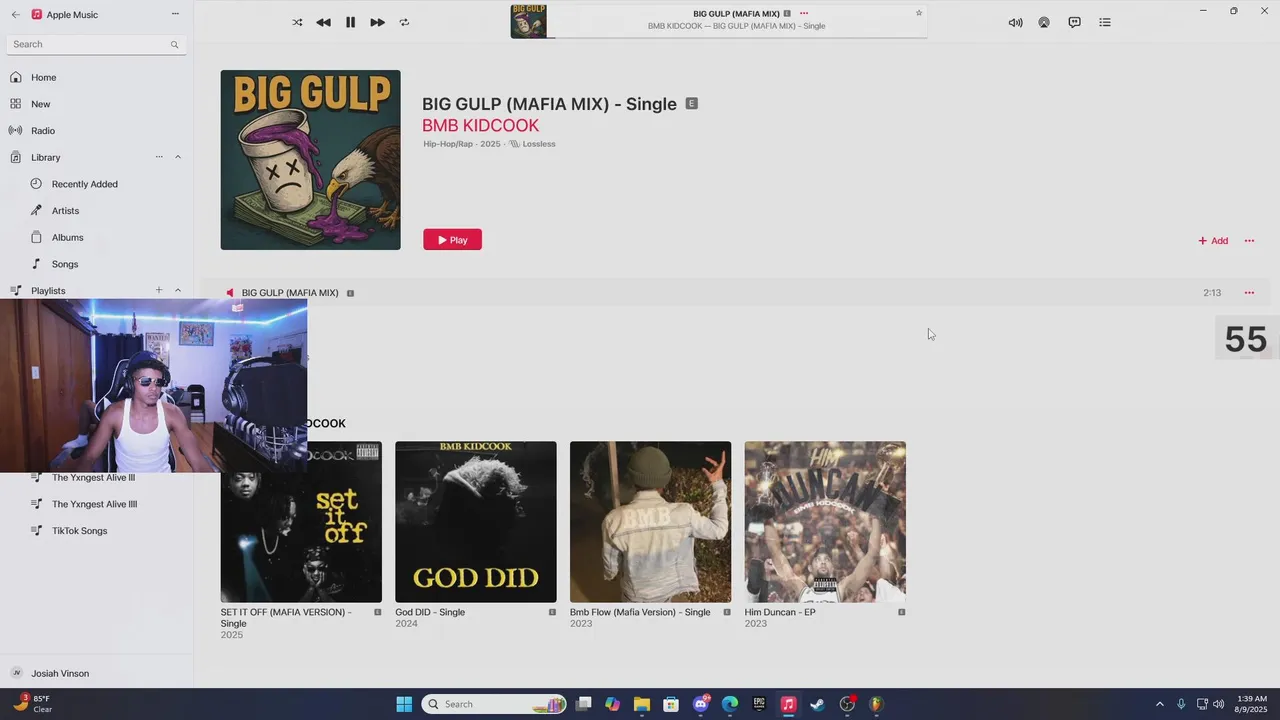
Task: Open the Up Next queue
Action: click(1105, 22)
